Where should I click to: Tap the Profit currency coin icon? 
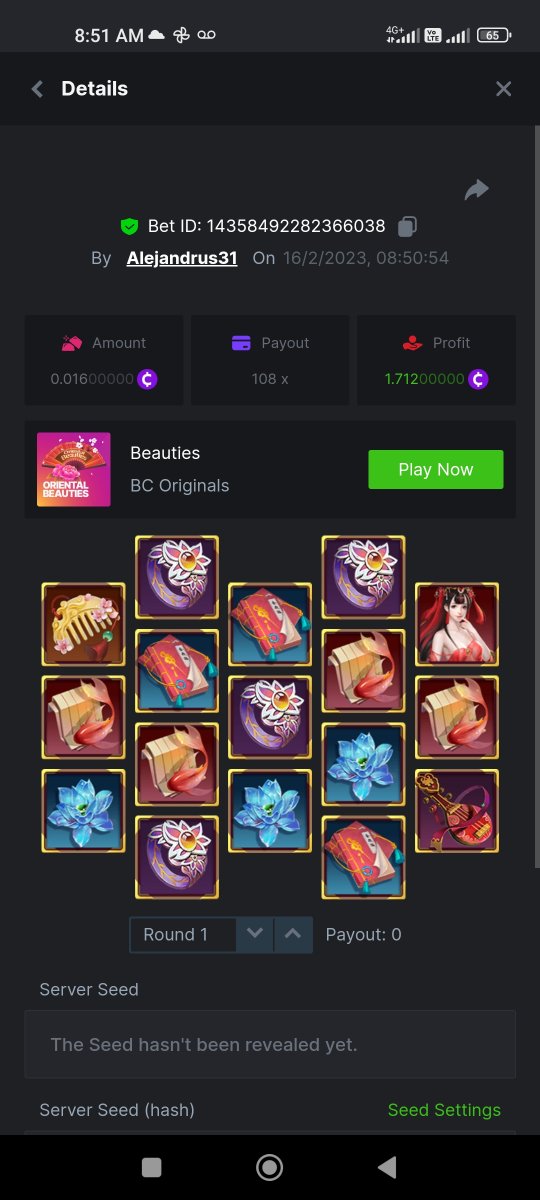point(478,379)
